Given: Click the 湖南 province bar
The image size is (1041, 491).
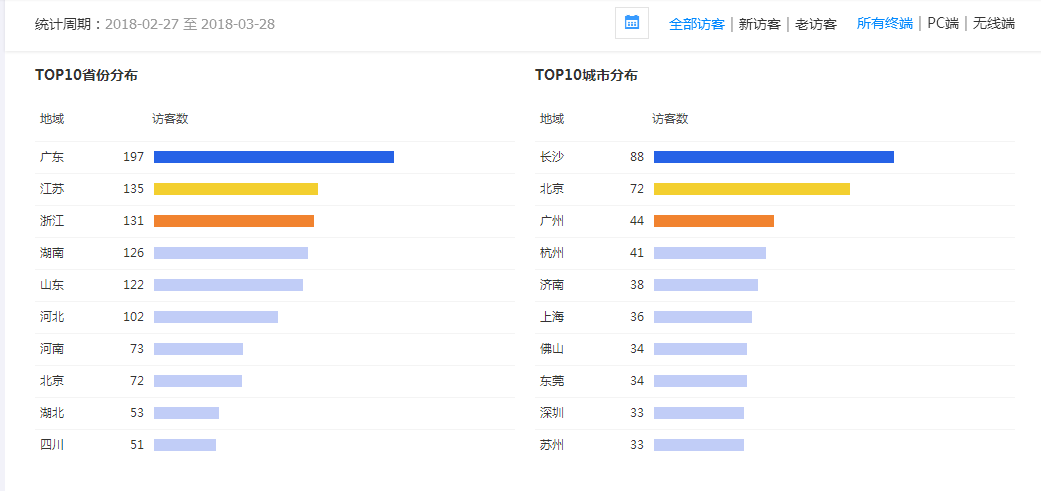Looking at the screenshot, I should [231, 253].
